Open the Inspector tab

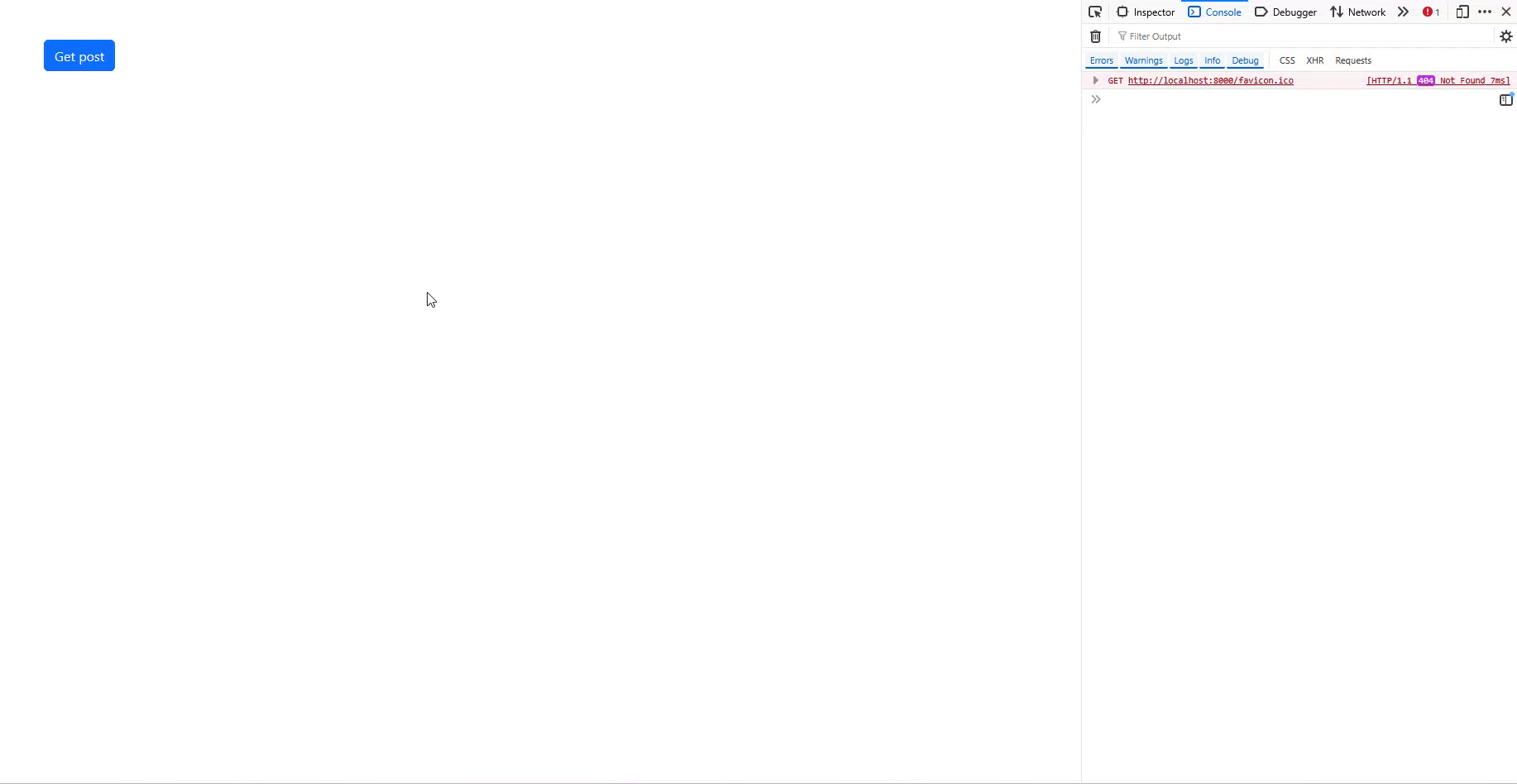pos(1146,12)
